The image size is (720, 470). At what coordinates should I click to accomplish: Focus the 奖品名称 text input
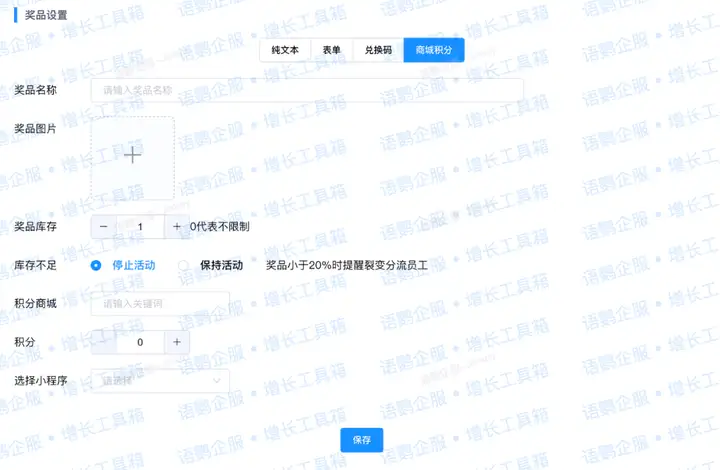point(307,90)
